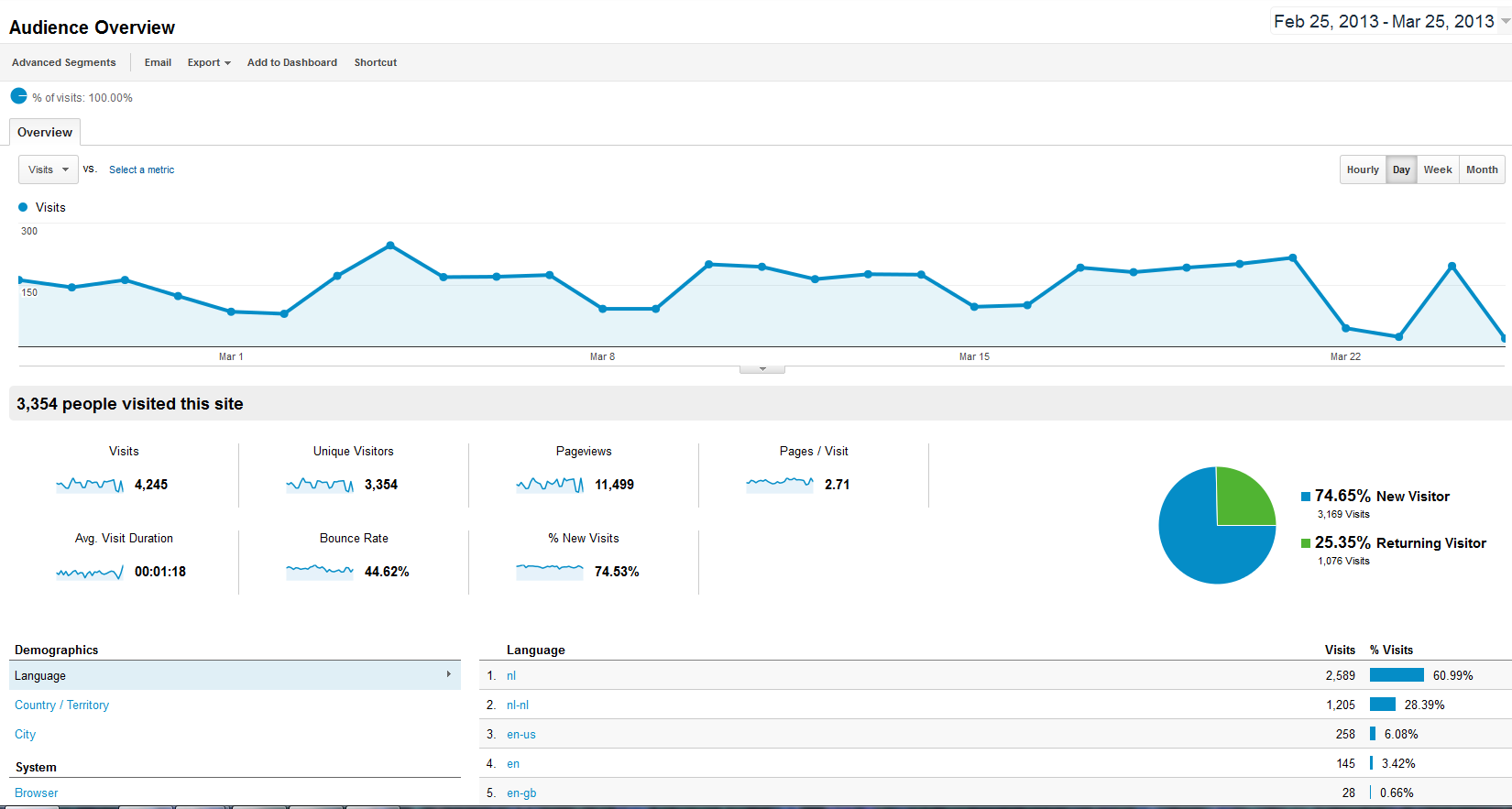1512x809 pixels.
Task: Click the en-us language link
Action: [x=521, y=734]
